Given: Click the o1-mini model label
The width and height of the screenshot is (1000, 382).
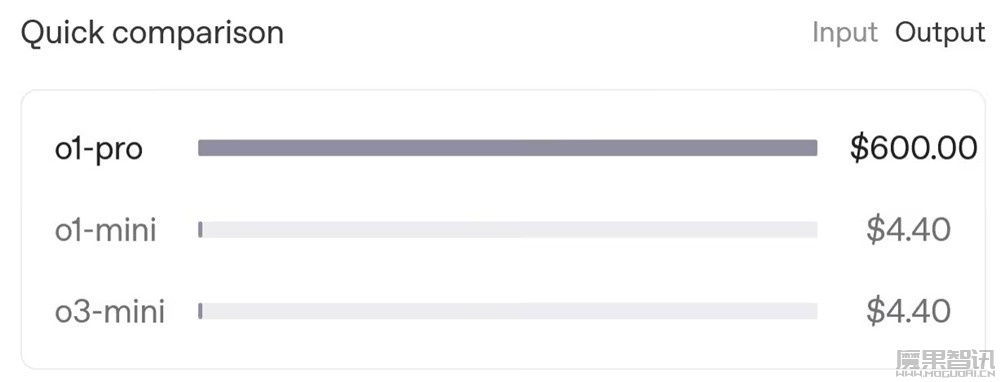Looking at the screenshot, I should pos(106,230).
